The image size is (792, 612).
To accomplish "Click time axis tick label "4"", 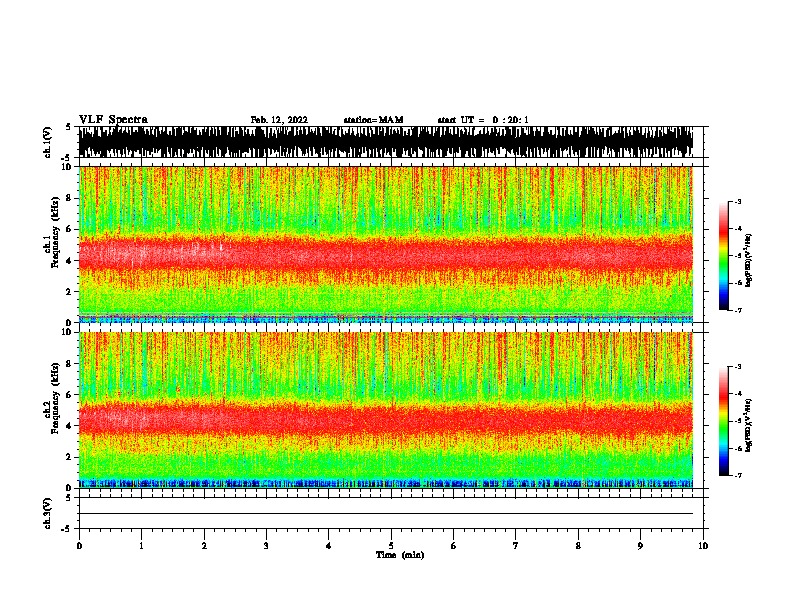I will click(329, 546).
